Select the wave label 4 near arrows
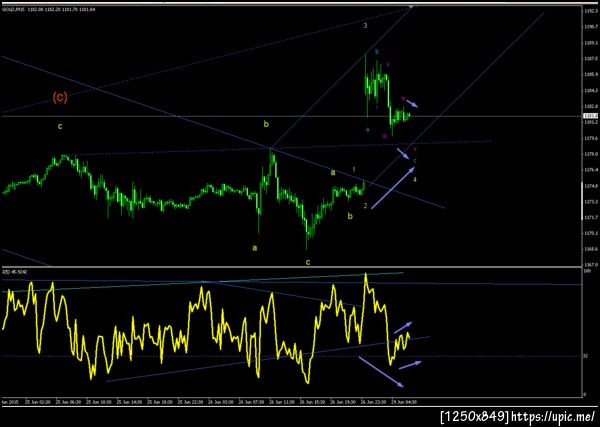This screenshot has height=427, width=600. [x=415, y=179]
